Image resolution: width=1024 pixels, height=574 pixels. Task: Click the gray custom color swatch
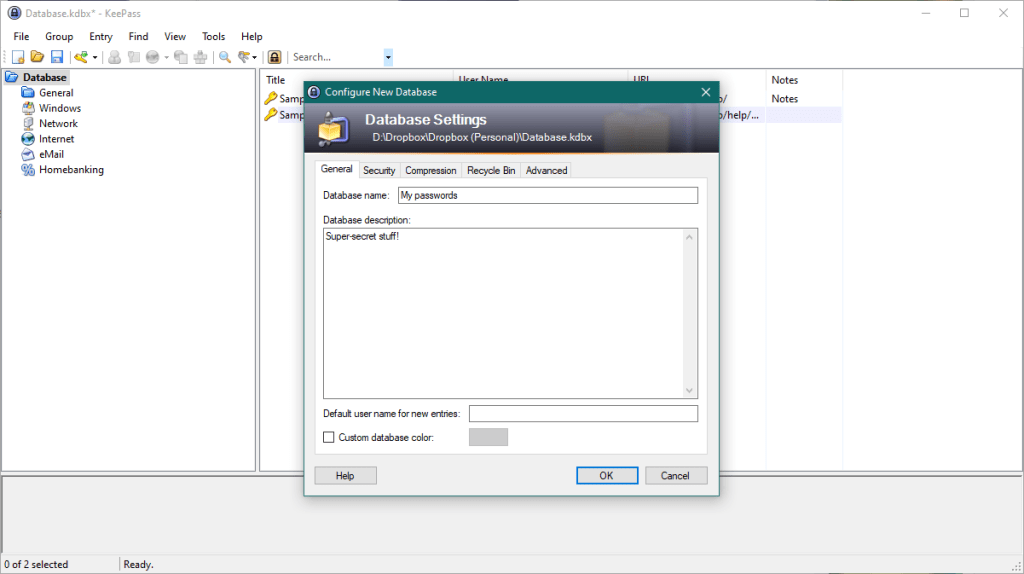tap(488, 437)
